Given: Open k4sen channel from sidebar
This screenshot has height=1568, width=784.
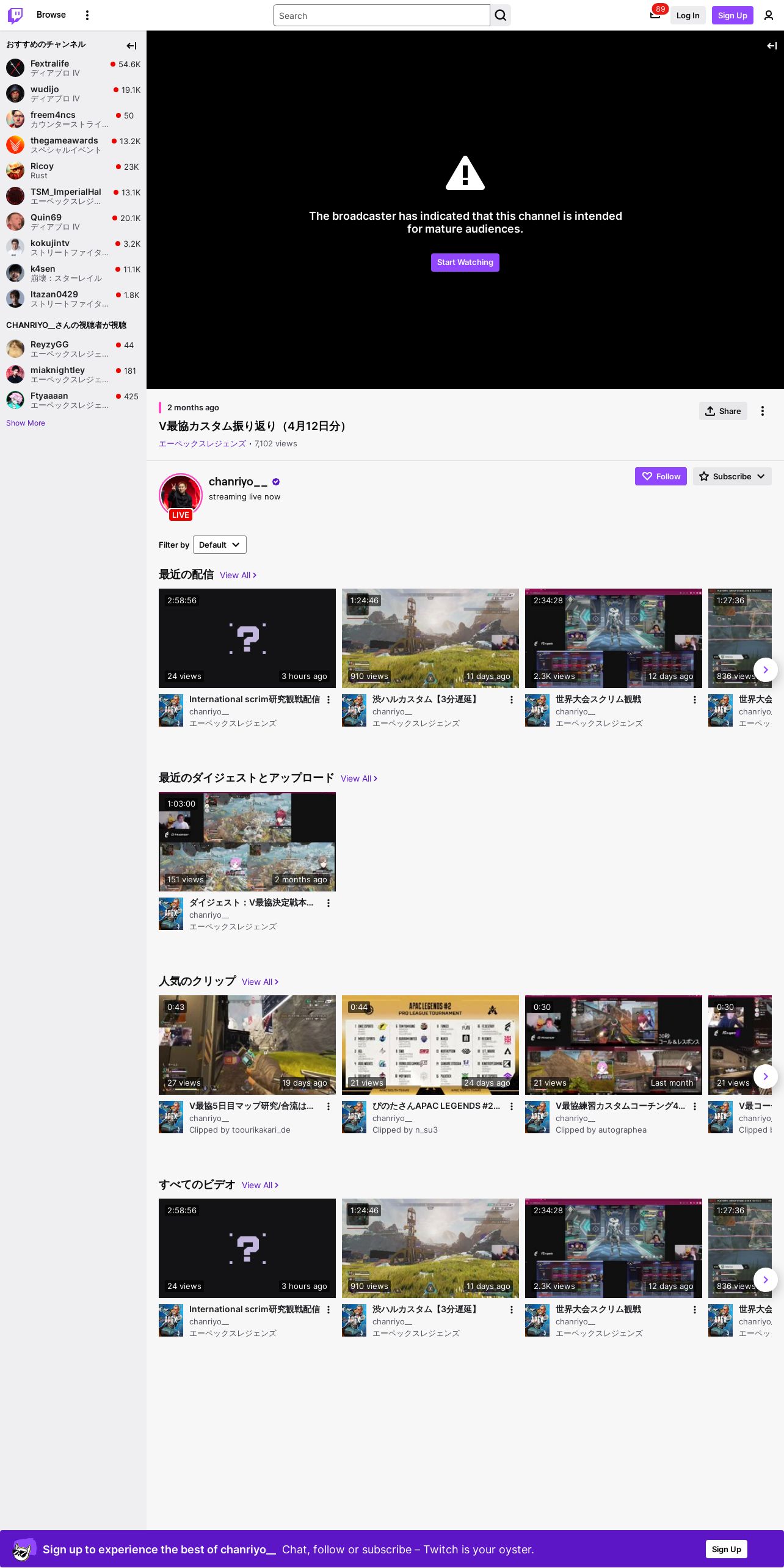Looking at the screenshot, I should (73, 273).
